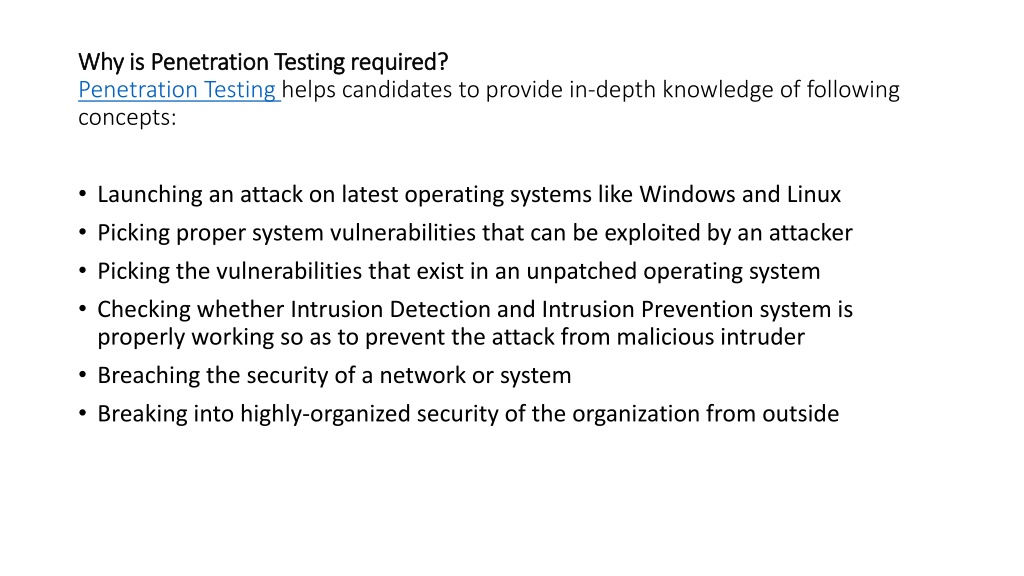Select the bullet "Breaking into highly-organized security"
Image resolution: width=1024 pixels, height=576 pixels.
[468, 414]
